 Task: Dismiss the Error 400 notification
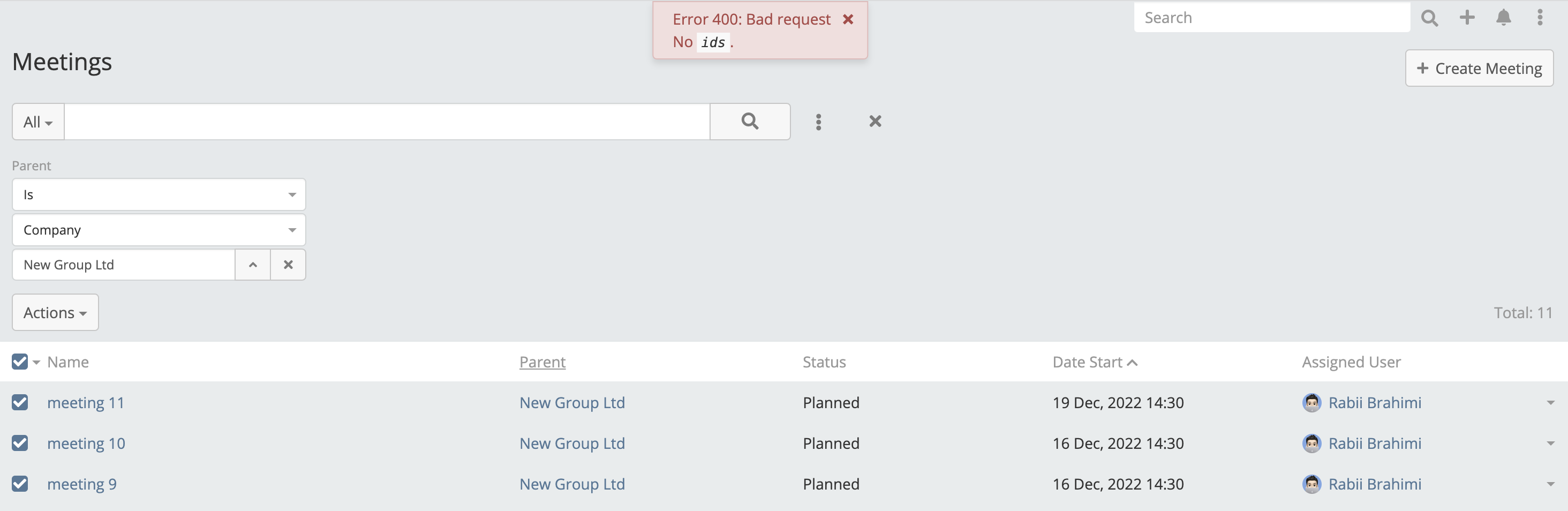tap(848, 19)
